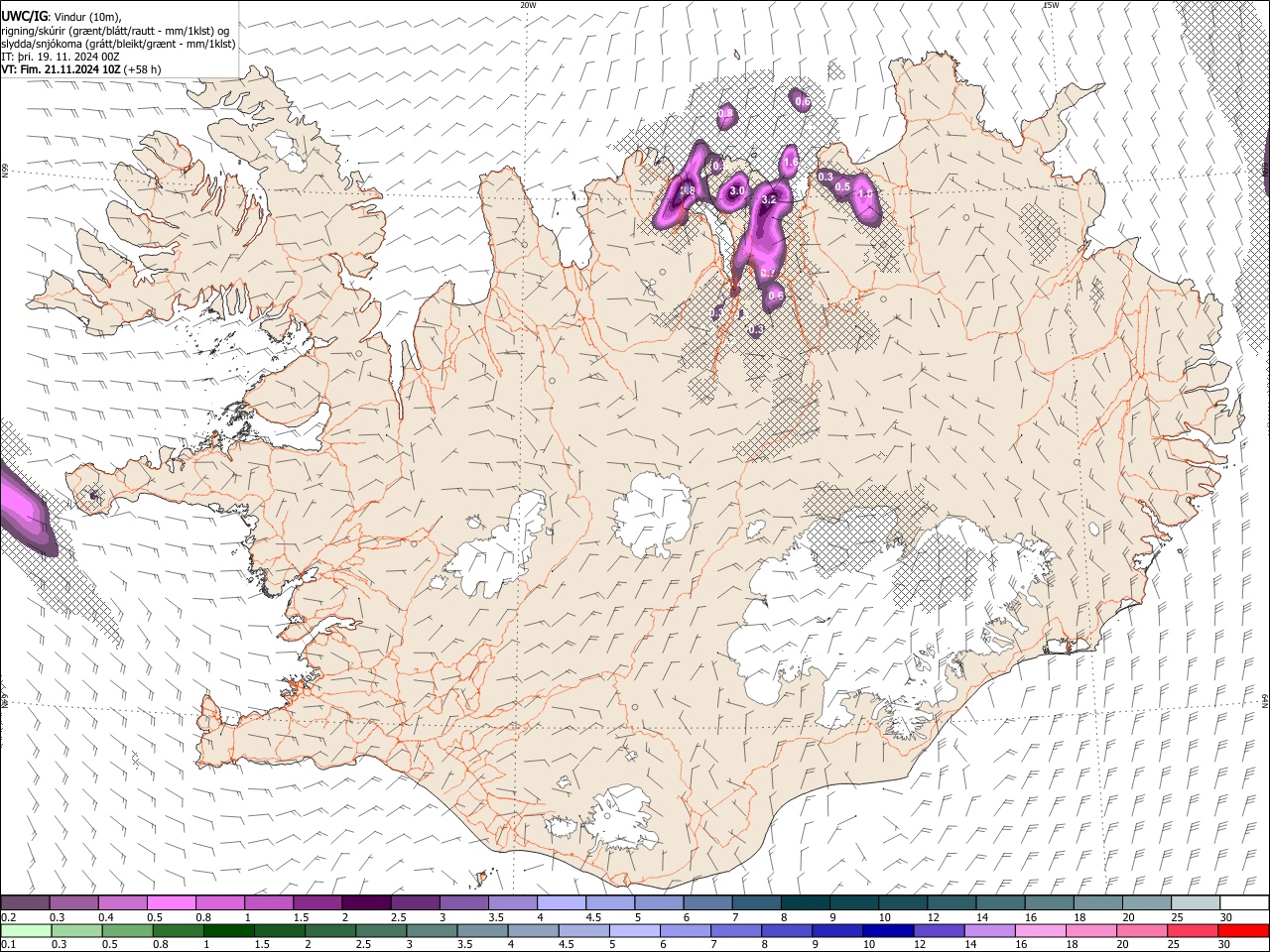Click purple scale swatch between 1.5 and 2
1270x952 pixels.
[317, 903]
